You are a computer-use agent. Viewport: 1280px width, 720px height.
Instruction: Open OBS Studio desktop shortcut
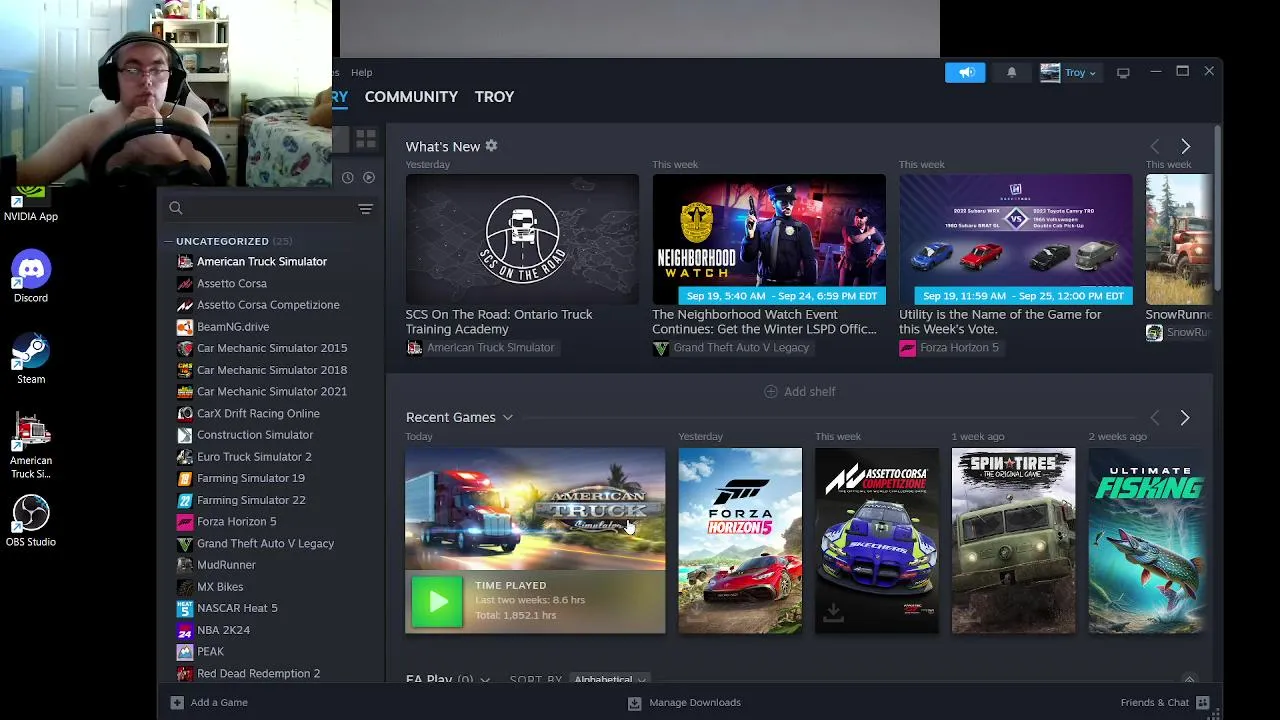(x=31, y=520)
